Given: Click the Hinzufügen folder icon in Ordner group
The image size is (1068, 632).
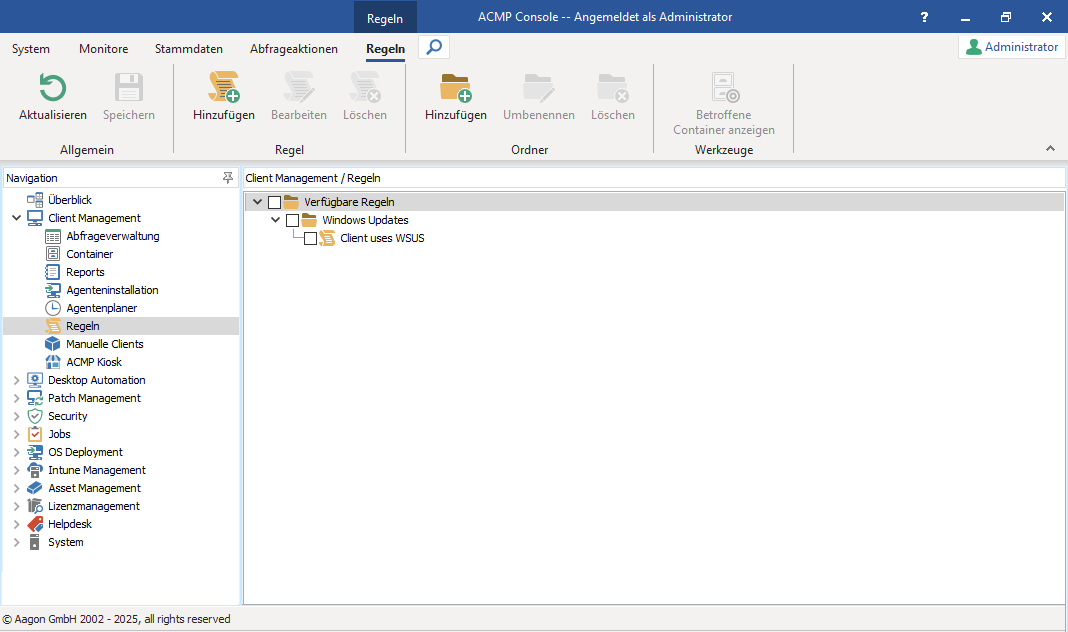Looking at the screenshot, I should [455, 89].
